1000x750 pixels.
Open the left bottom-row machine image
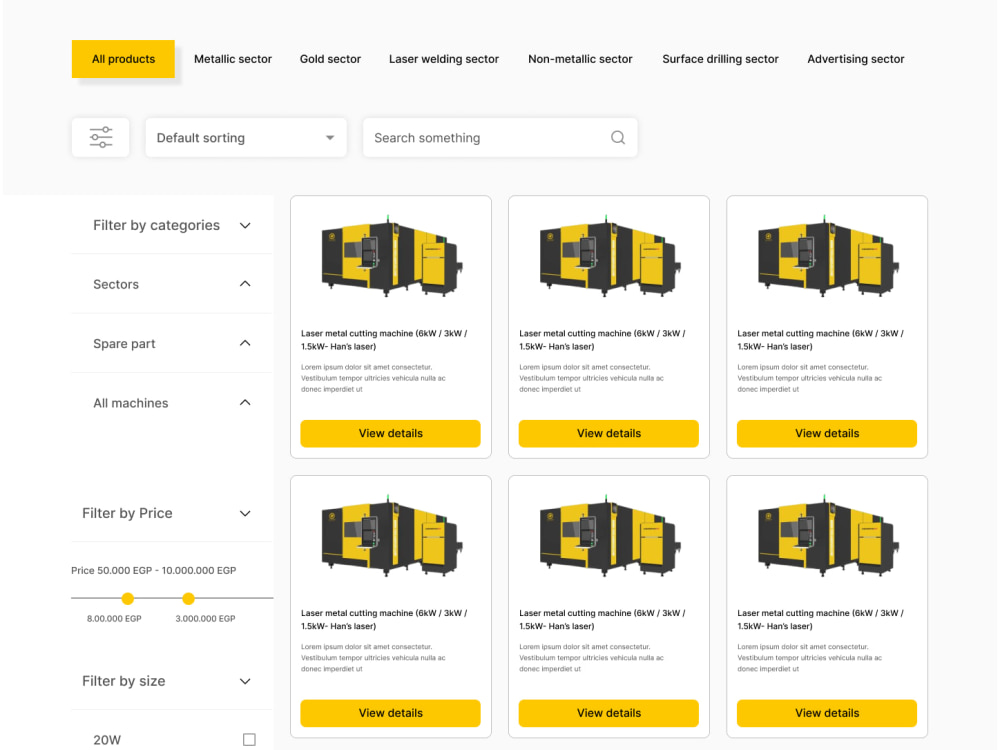(x=392, y=536)
